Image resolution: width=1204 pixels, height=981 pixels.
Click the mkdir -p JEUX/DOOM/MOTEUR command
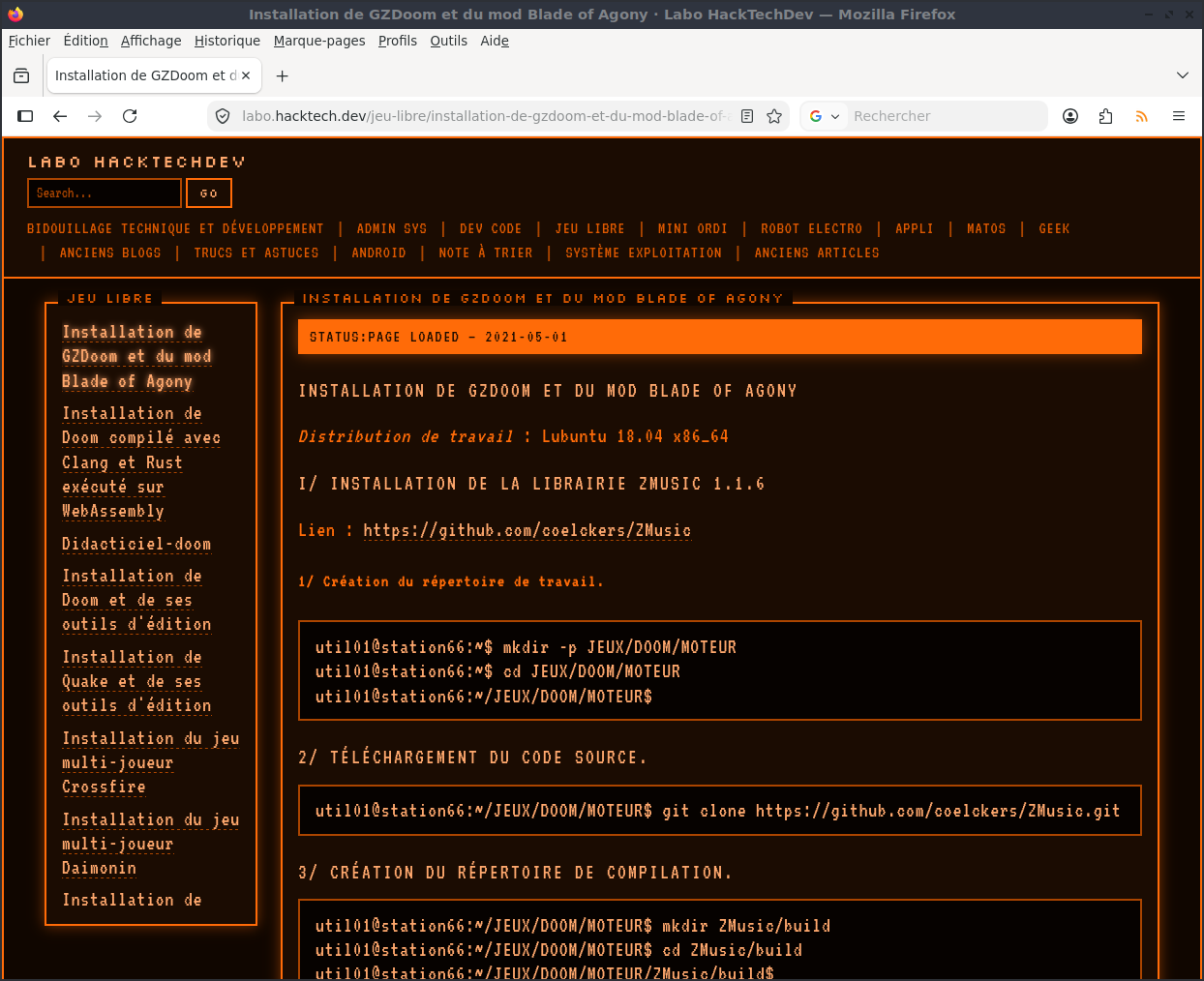click(x=526, y=647)
